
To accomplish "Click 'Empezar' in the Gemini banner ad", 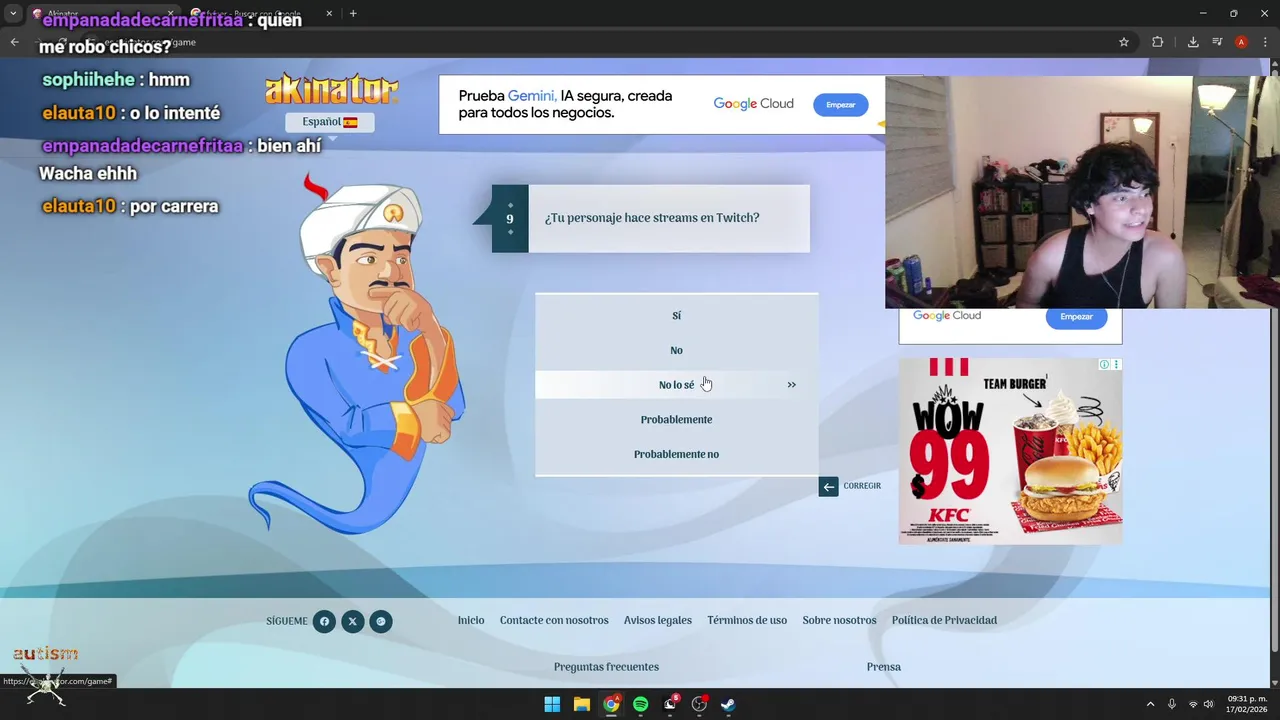I will coord(841,105).
